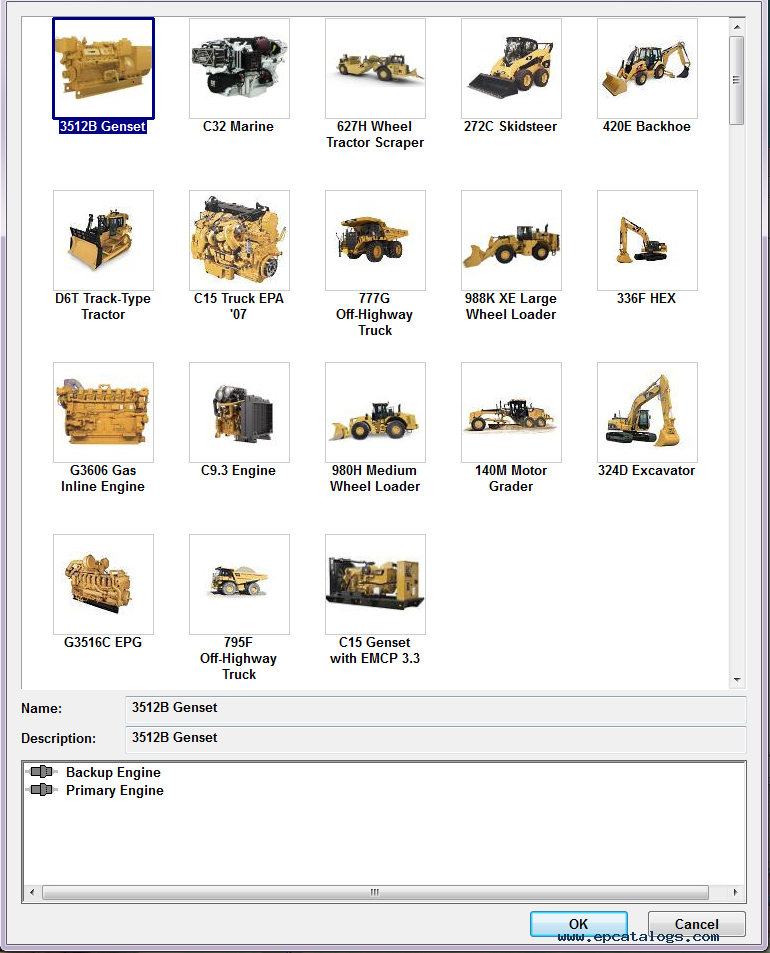Click the horizontal scrollbar thumb in engine list
Screen dimensions: 770x953
click(x=375, y=892)
